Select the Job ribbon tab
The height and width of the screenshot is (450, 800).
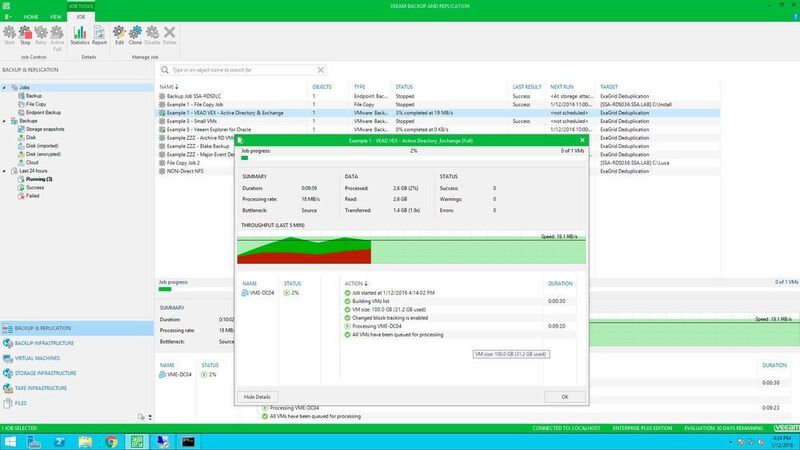pos(81,17)
